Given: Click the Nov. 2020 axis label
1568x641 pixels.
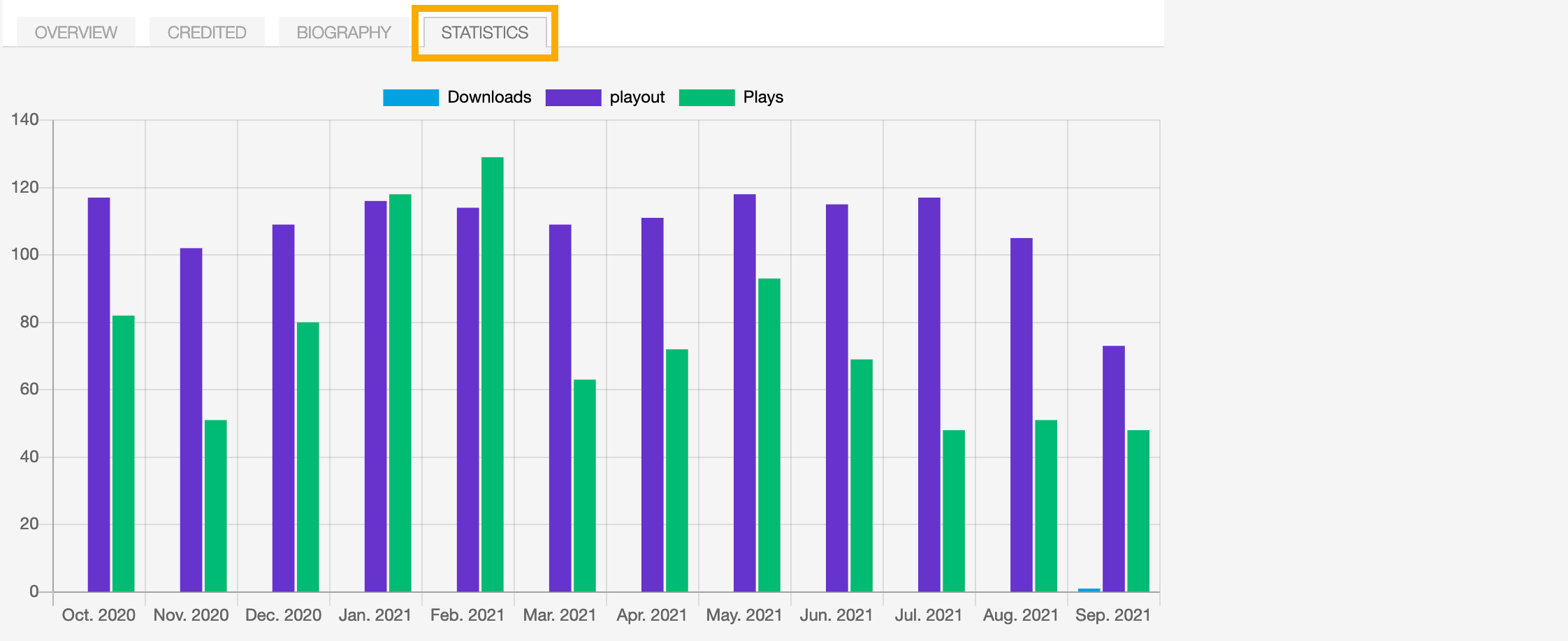Looking at the screenshot, I should click(191, 615).
